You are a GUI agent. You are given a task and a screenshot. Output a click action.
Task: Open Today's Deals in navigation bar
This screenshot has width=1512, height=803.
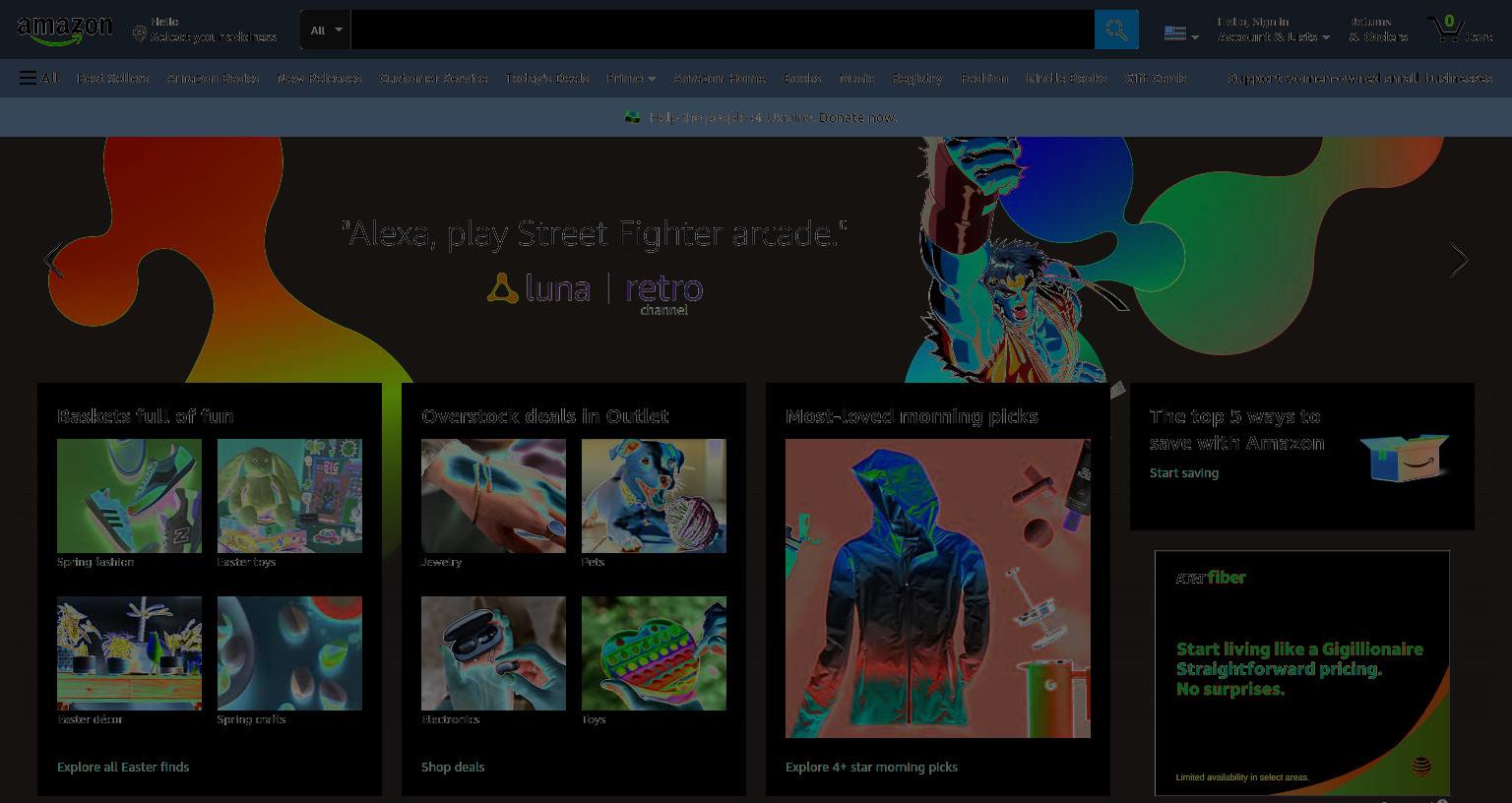point(547,78)
